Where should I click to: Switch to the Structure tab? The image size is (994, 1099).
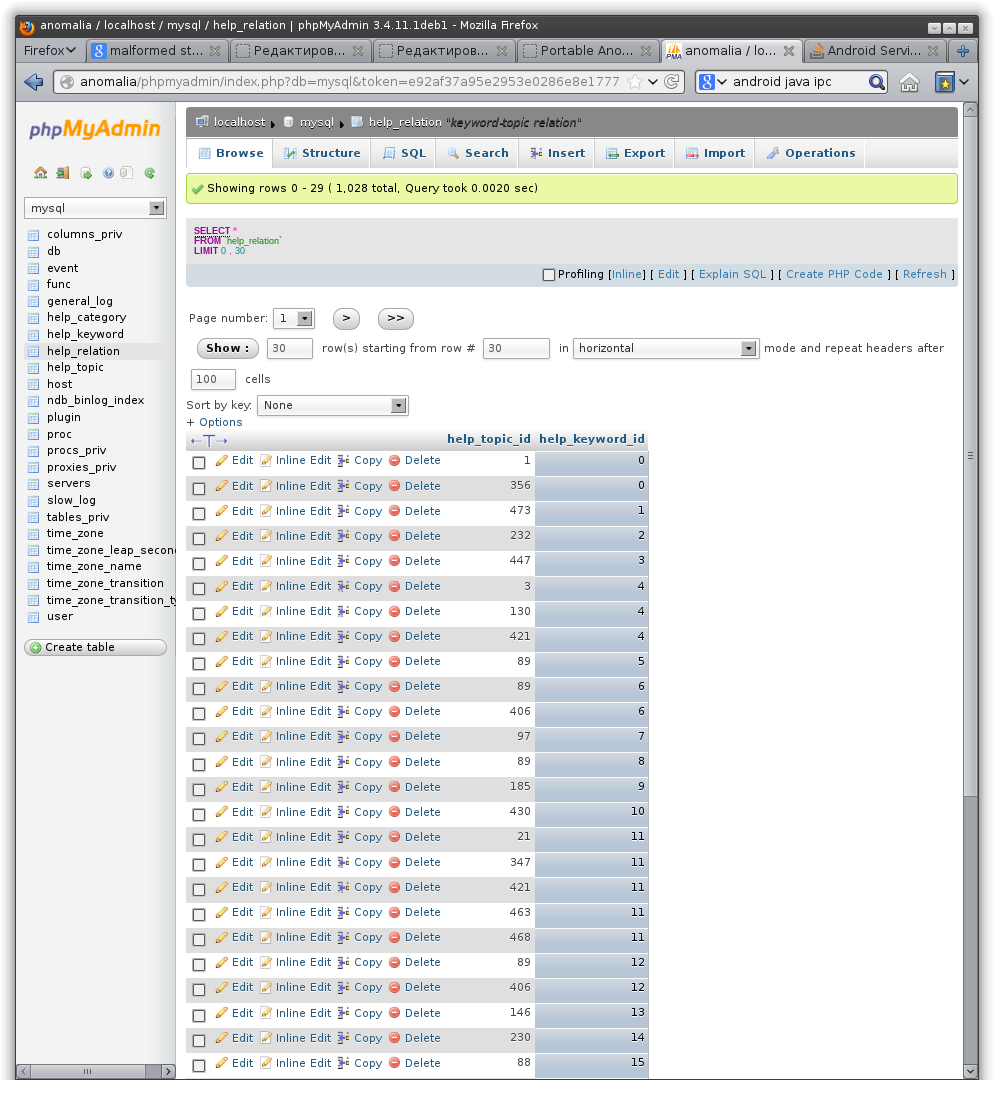point(322,153)
